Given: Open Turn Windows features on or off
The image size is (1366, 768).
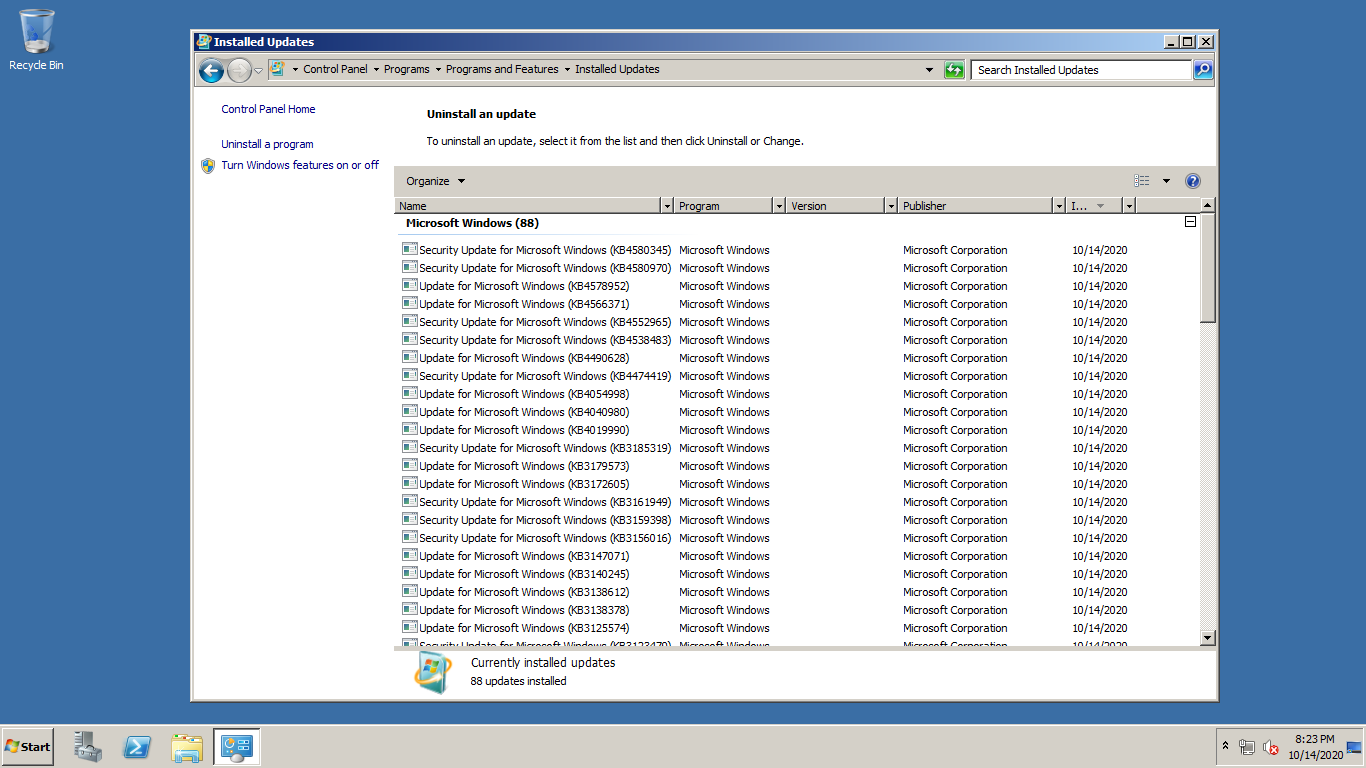Looking at the screenshot, I should tap(300, 165).
